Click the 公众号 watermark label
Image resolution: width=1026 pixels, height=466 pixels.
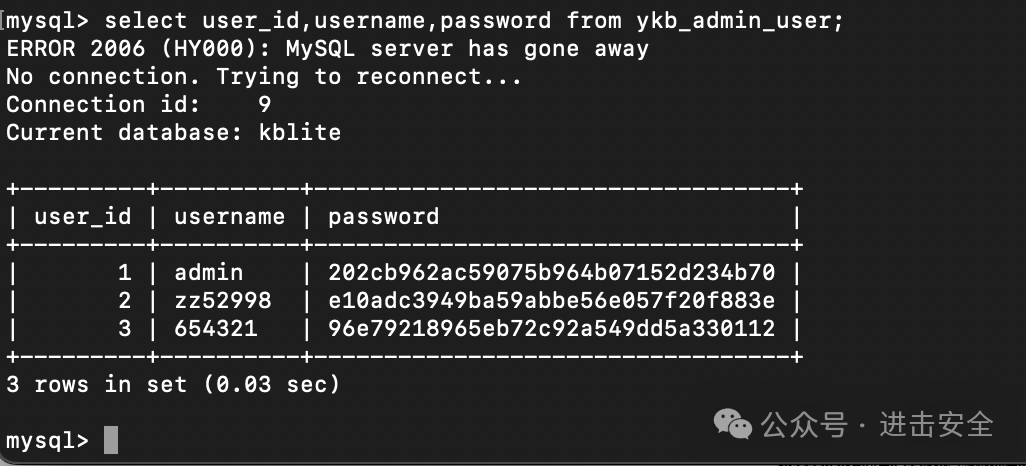804,425
